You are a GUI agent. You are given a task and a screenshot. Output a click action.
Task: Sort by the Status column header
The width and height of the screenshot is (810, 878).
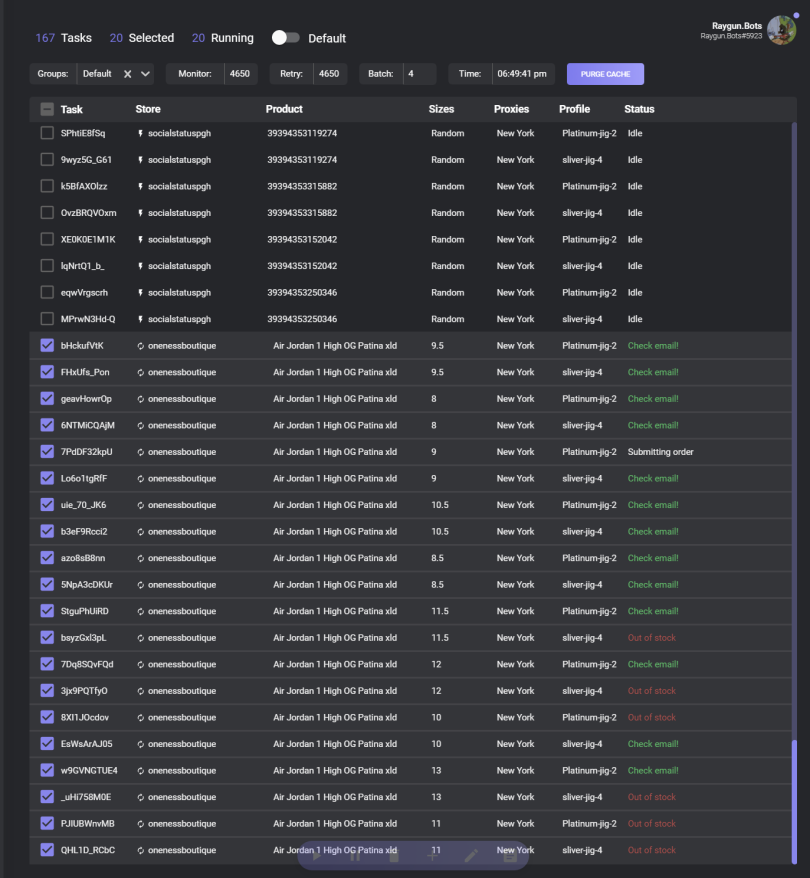pyautogui.click(x=639, y=109)
